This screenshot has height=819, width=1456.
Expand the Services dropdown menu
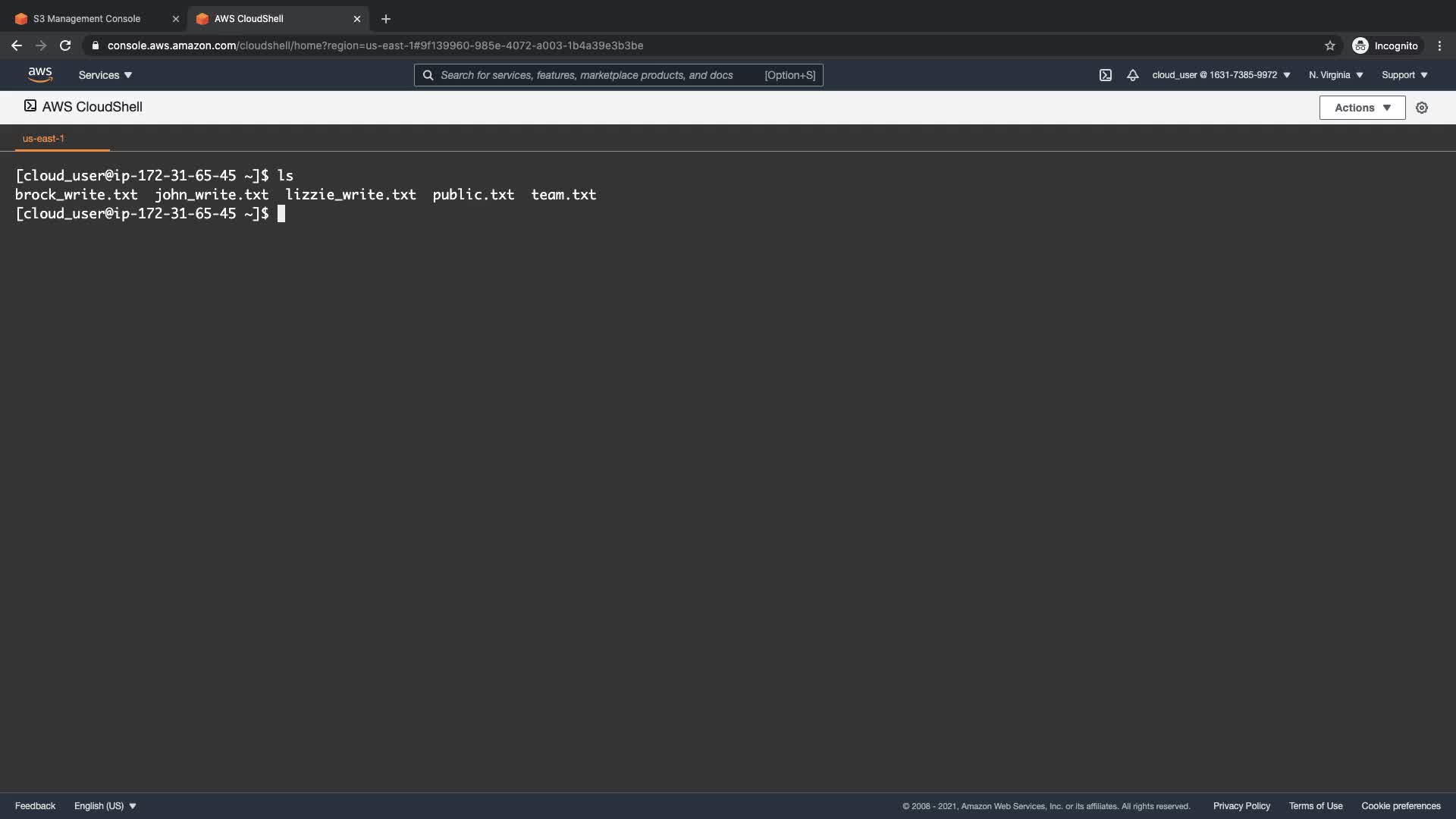(105, 75)
